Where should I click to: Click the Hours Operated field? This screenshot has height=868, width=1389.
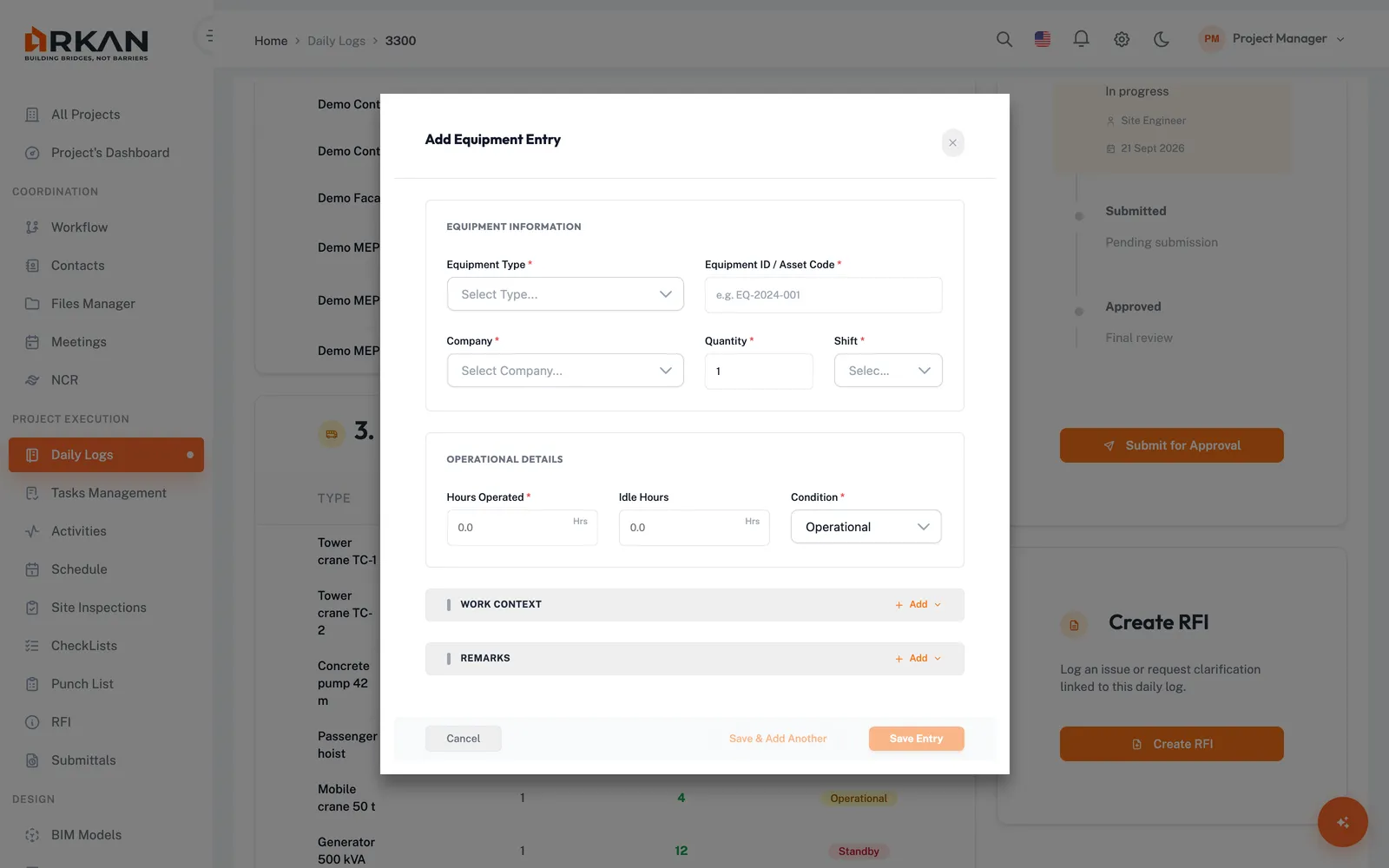click(x=522, y=528)
